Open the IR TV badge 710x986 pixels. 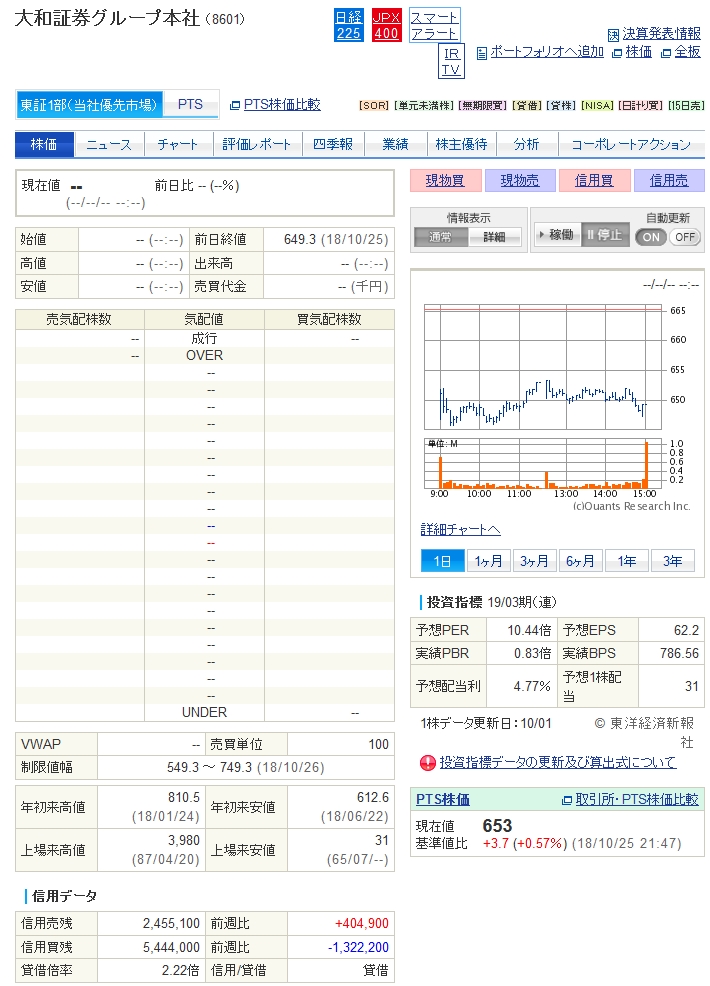(x=451, y=61)
